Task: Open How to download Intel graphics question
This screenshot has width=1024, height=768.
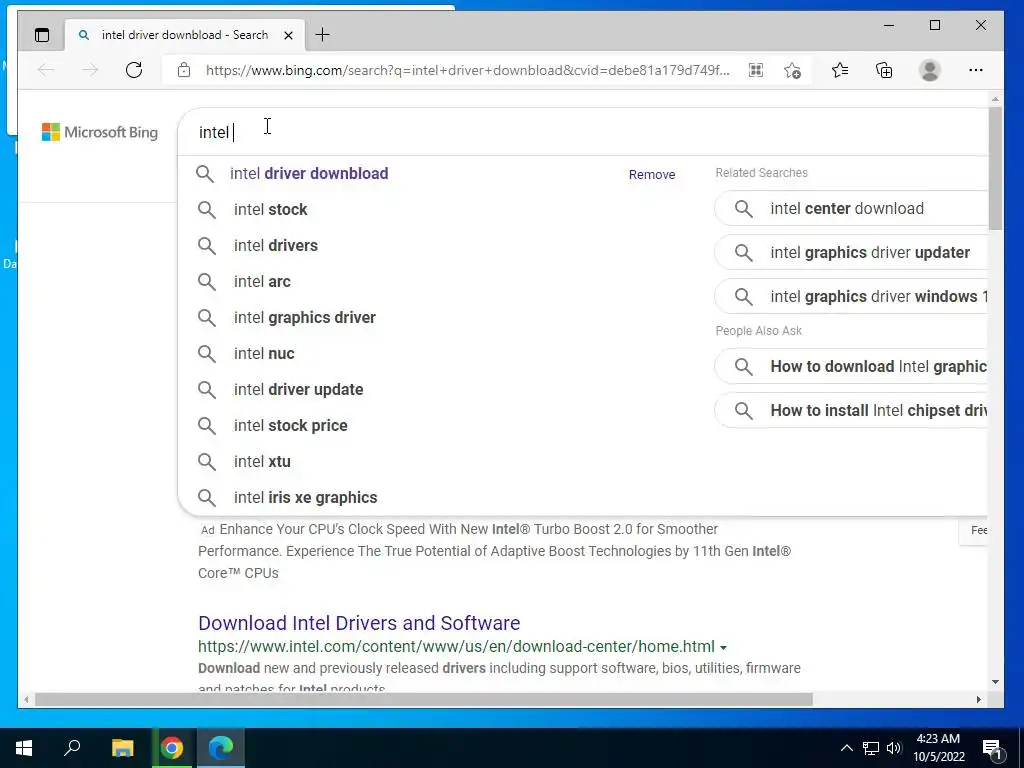Action: pos(851,366)
